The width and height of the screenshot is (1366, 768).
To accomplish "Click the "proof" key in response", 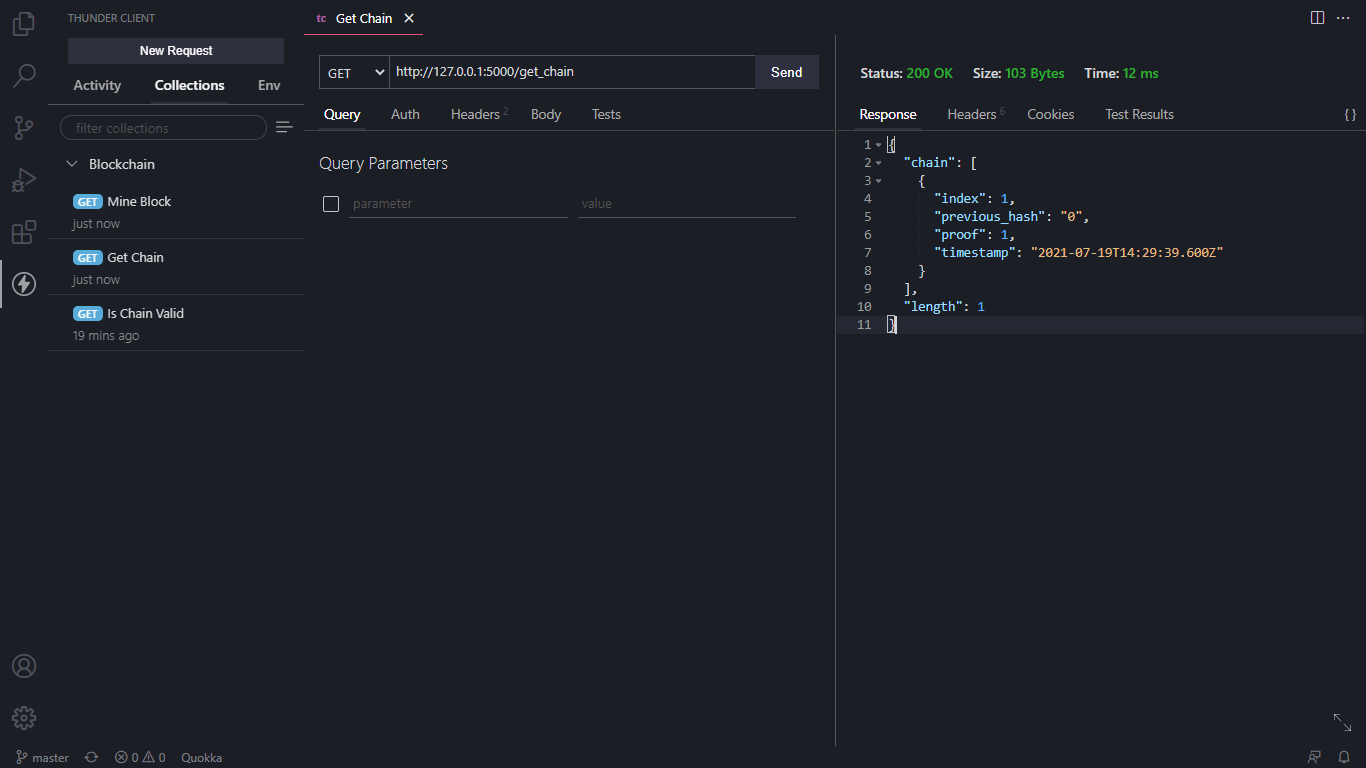I will (960, 235).
